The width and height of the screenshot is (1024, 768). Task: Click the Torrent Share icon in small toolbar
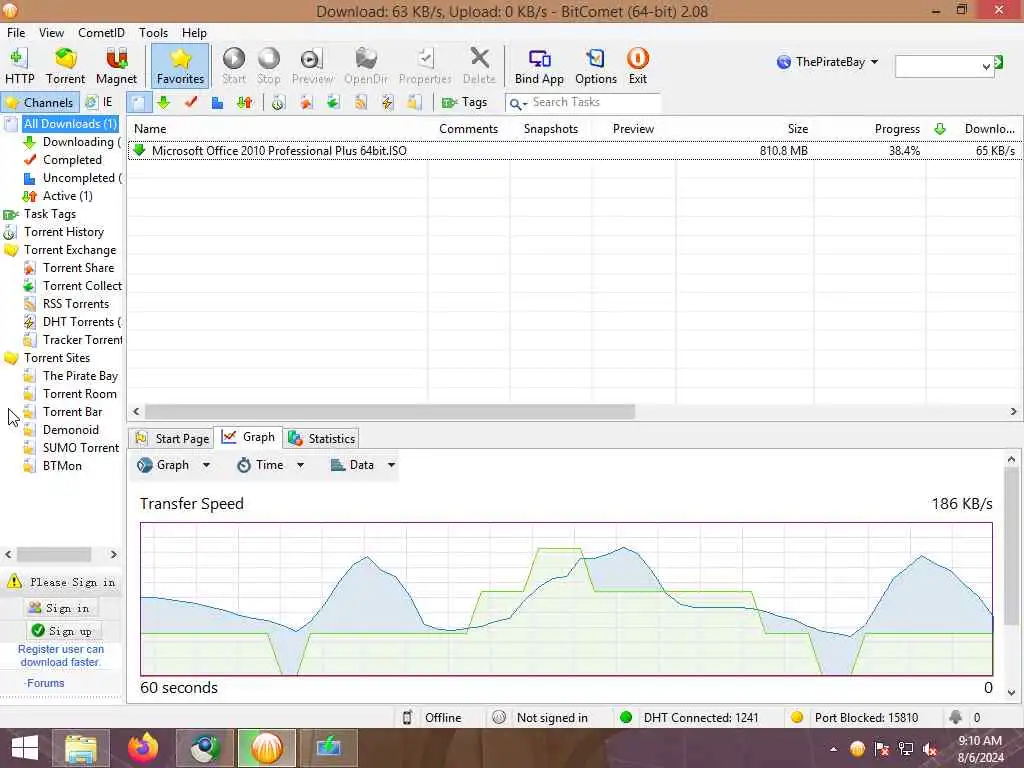[x=306, y=103]
